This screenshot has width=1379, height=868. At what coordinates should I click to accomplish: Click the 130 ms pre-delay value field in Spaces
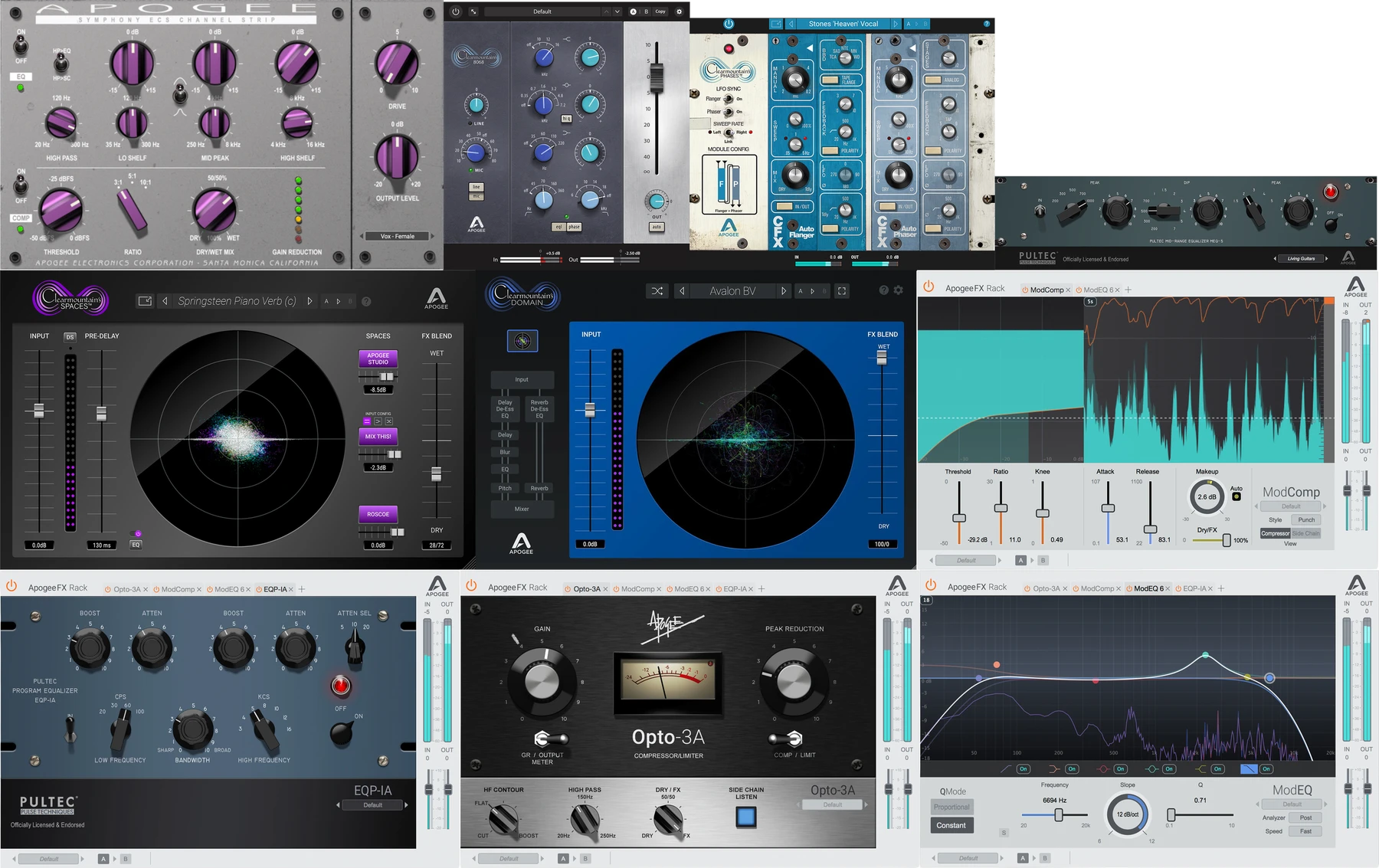pos(101,545)
